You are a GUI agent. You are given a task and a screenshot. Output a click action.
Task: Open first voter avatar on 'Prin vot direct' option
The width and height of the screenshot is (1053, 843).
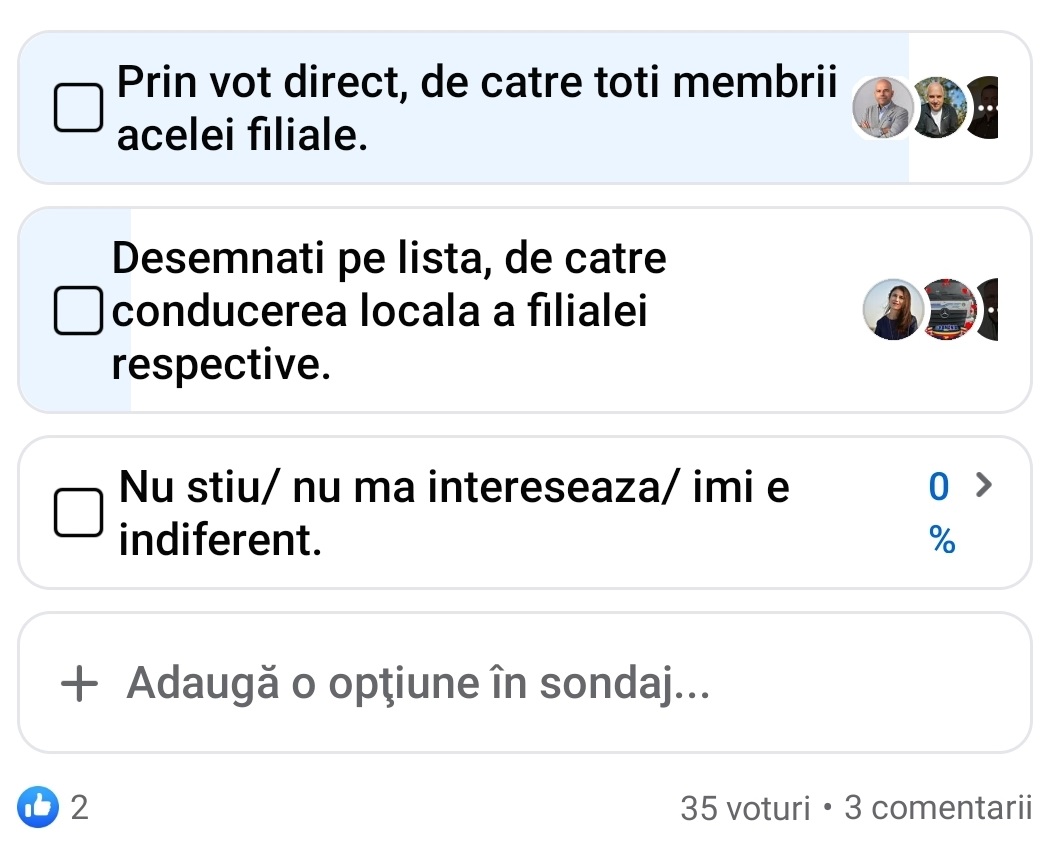(x=883, y=107)
